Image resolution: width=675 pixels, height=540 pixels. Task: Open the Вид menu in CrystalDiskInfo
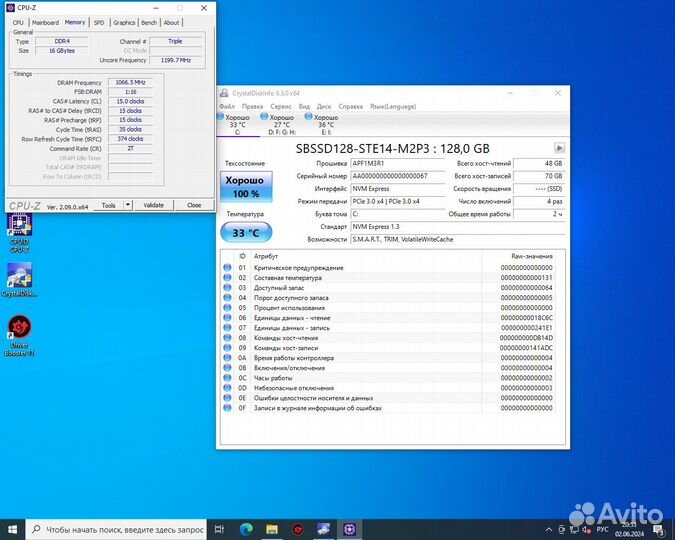pyautogui.click(x=304, y=106)
